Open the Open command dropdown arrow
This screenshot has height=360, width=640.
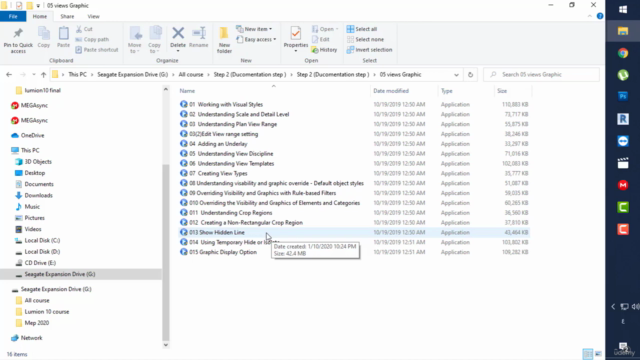[337, 29]
